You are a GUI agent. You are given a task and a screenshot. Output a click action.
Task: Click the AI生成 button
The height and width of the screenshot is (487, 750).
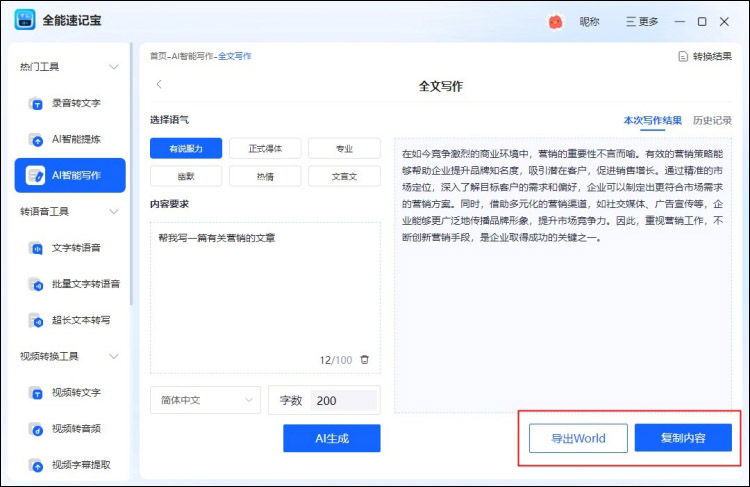click(332, 438)
